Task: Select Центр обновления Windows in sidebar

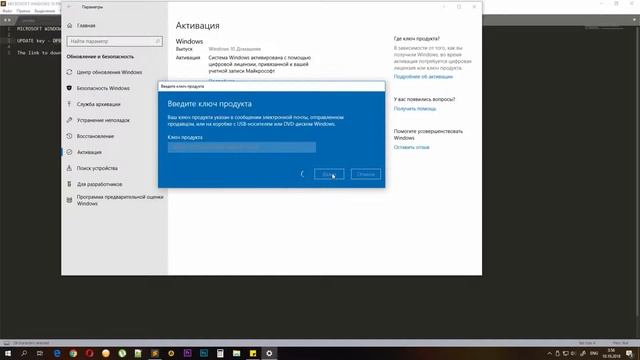Action: (x=109, y=72)
